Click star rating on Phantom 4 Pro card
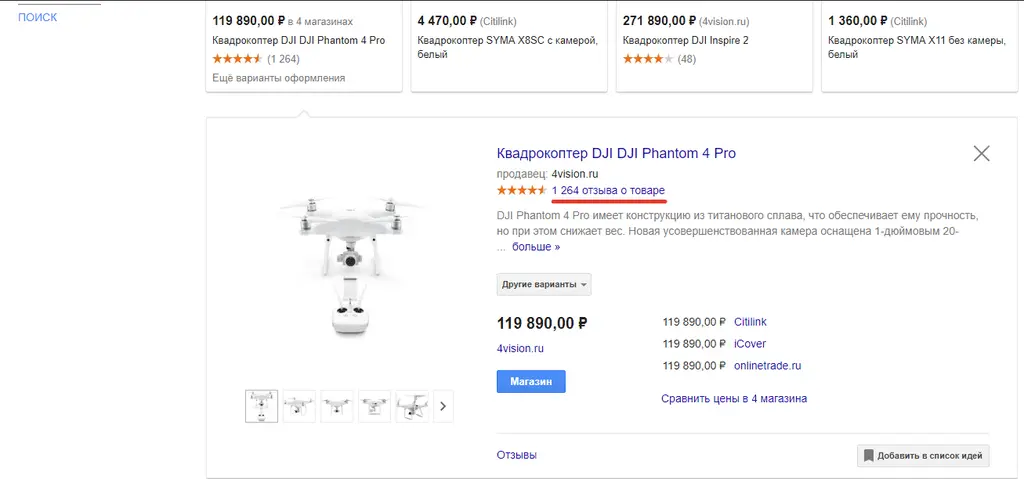This screenshot has height=479, width=1024. coord(237,59)
